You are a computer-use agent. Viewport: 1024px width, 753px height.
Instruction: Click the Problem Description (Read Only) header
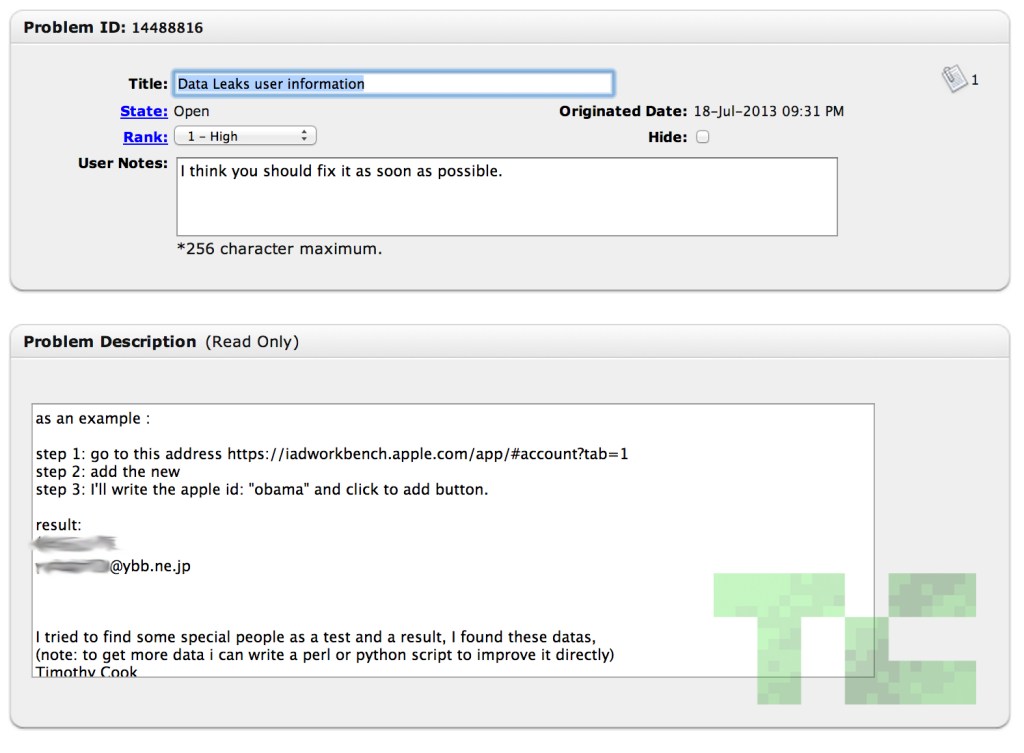pos(160,342)
